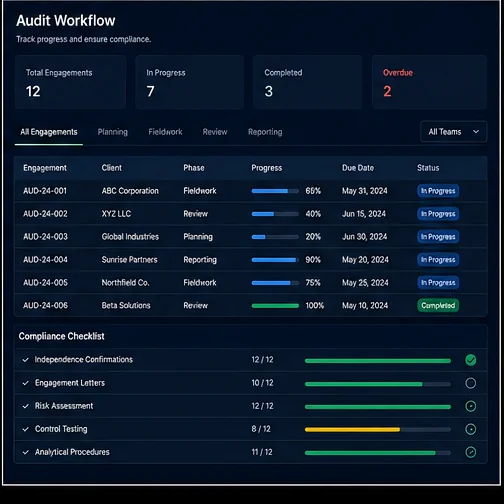Click Completed badge for AUD-24-006
Image resolution: width=504 pixels, height=504 pixels.
[438, 305]
